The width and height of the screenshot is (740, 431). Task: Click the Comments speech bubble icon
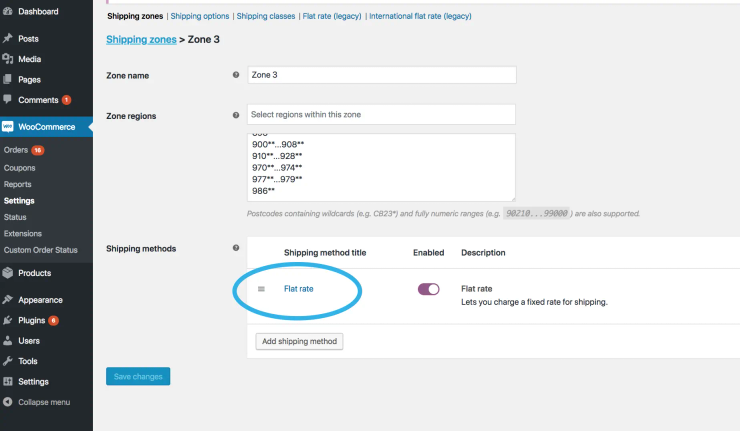click(8, 99)
